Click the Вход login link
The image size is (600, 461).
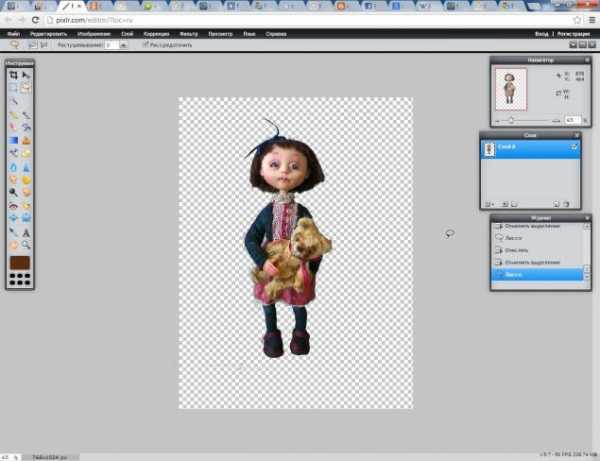point(541,33)
